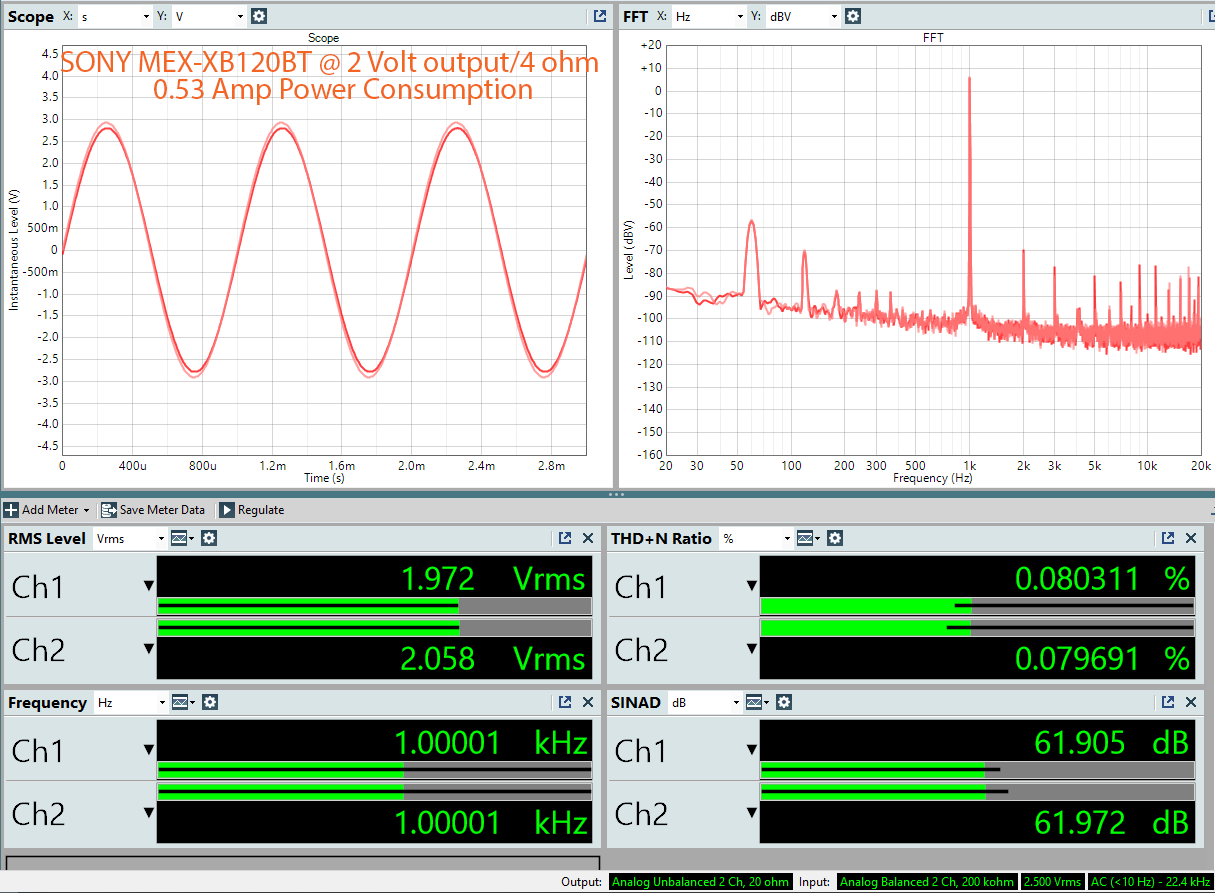Screen dimensions: 1215x893
Task: Click the Add Meter plus icon
Action: 11,510
